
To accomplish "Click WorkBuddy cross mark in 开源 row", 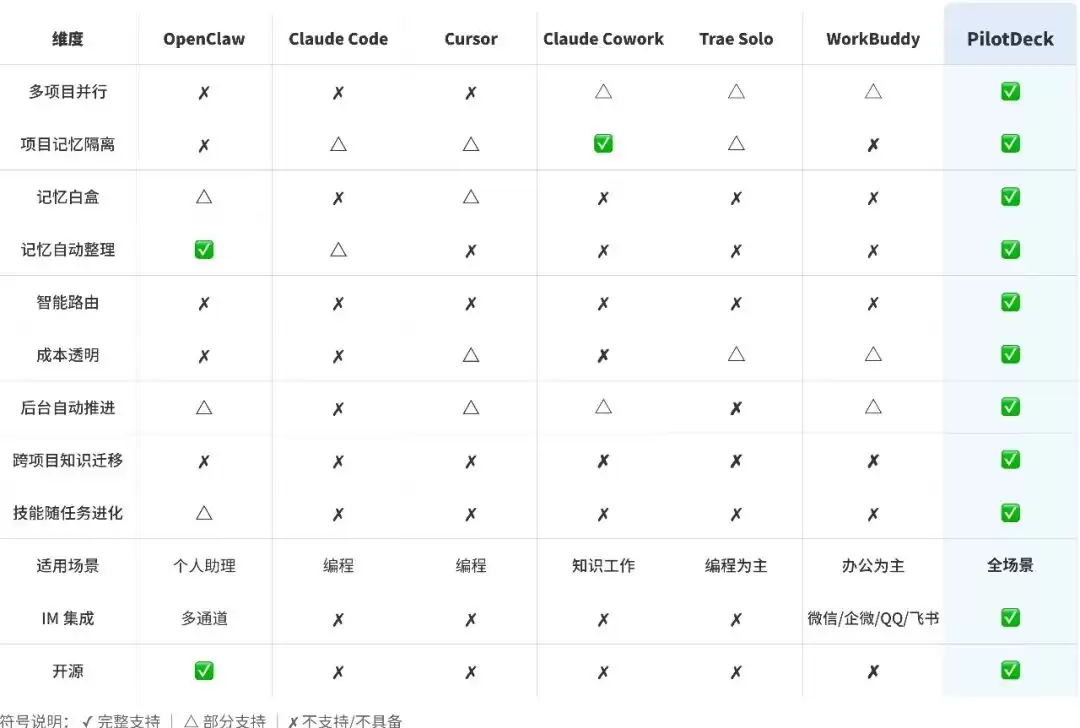I will click(x=873, y=672).
